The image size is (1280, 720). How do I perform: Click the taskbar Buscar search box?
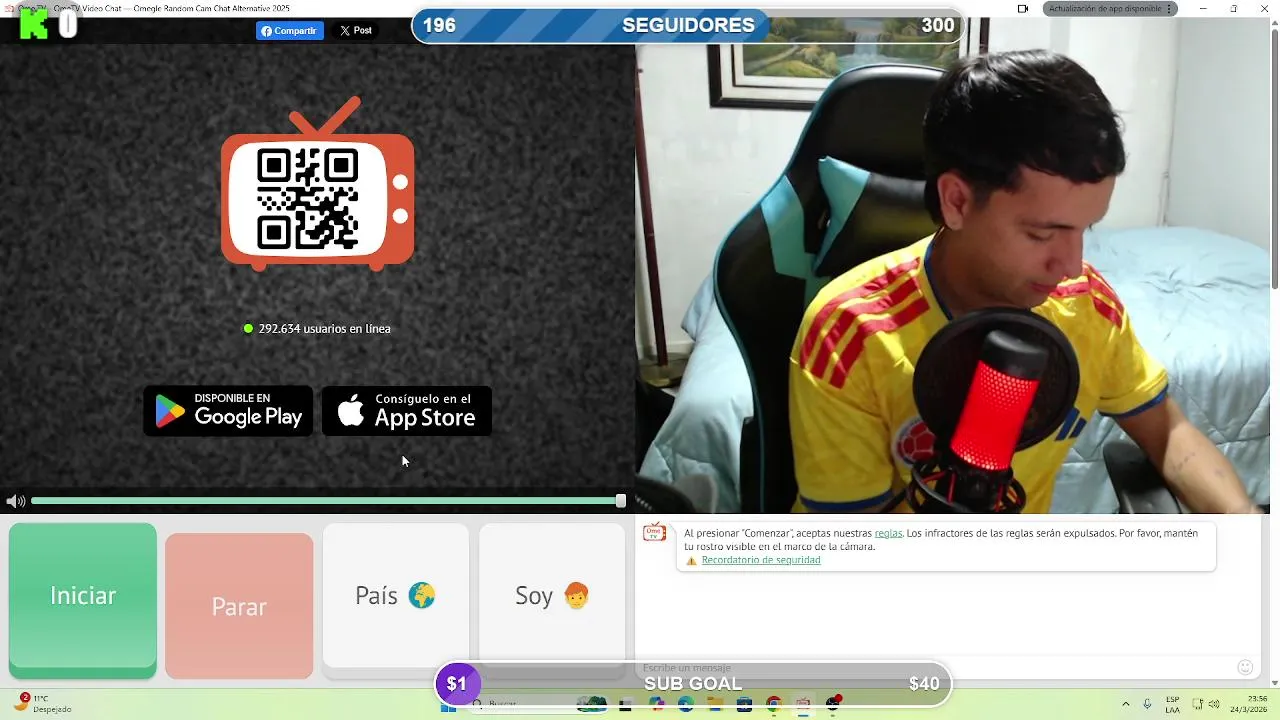538,705
